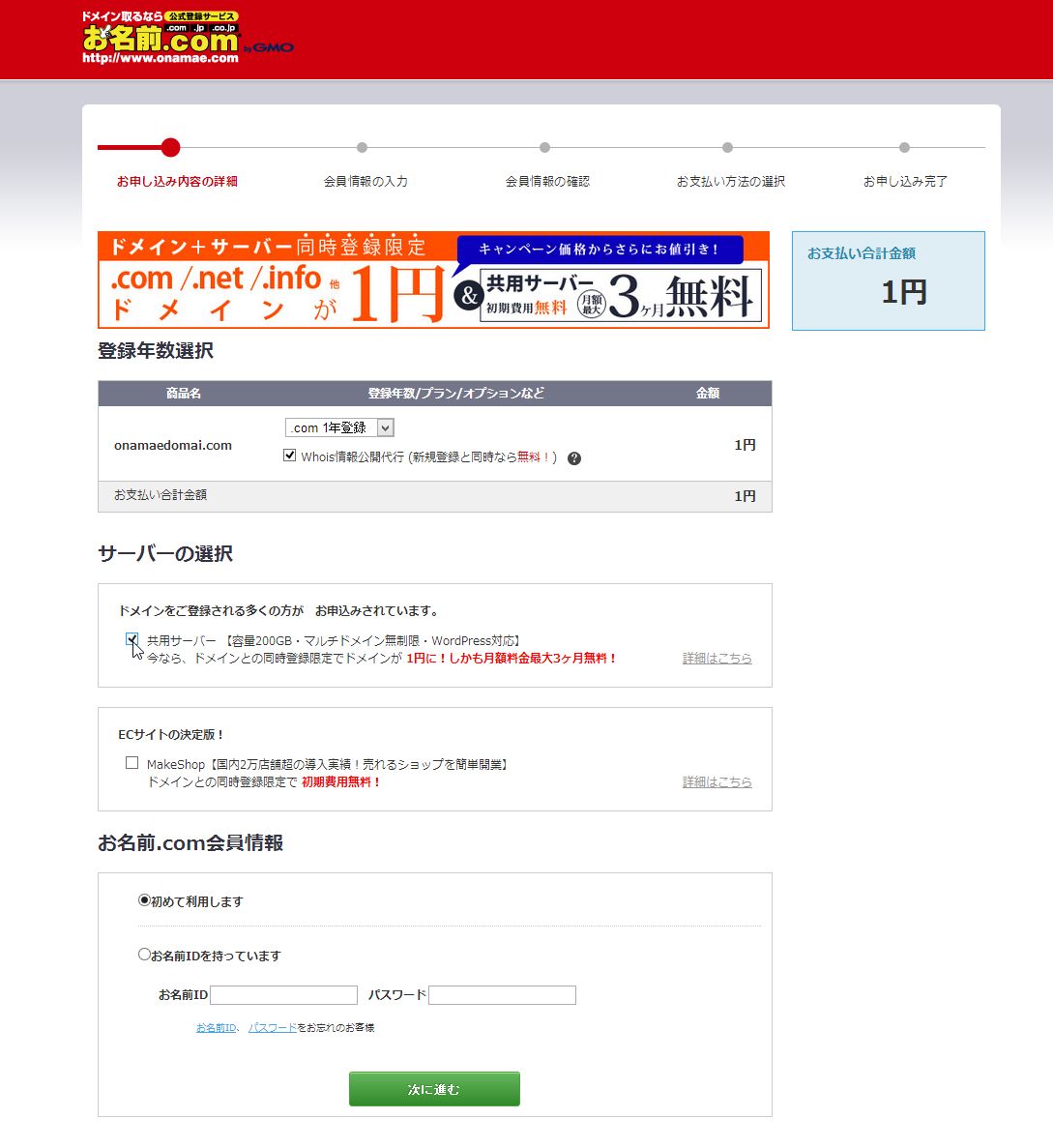The width and height of the screenshot is (1053, 1148).
Task: Toggle the 共用サーバー checkbox
Action: click(x=132, y=639)
